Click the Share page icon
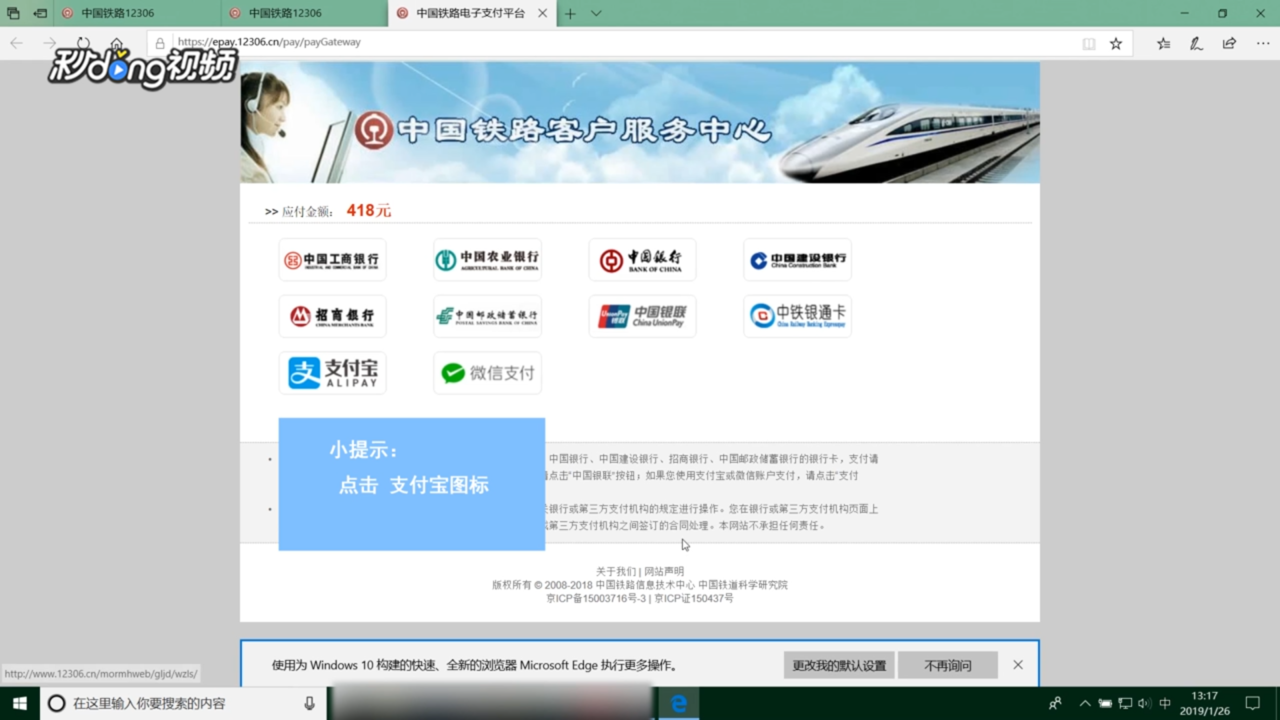 click(1229, 43)
